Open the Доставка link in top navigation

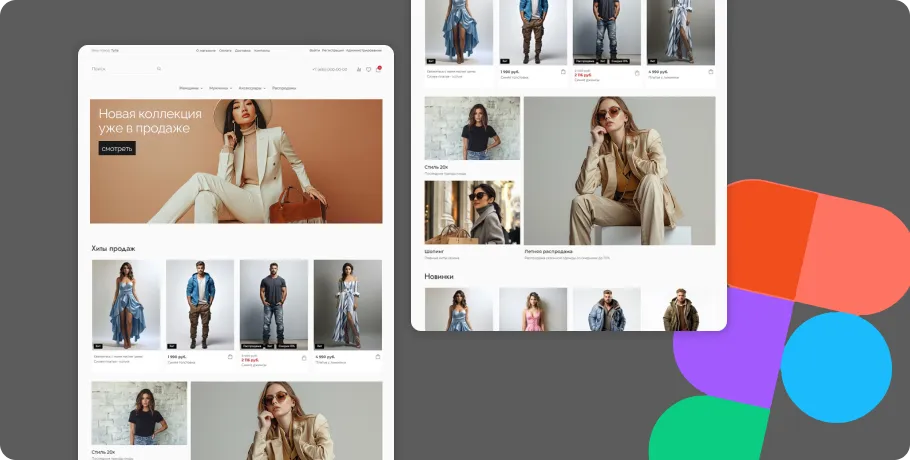[x=243, y=50]
